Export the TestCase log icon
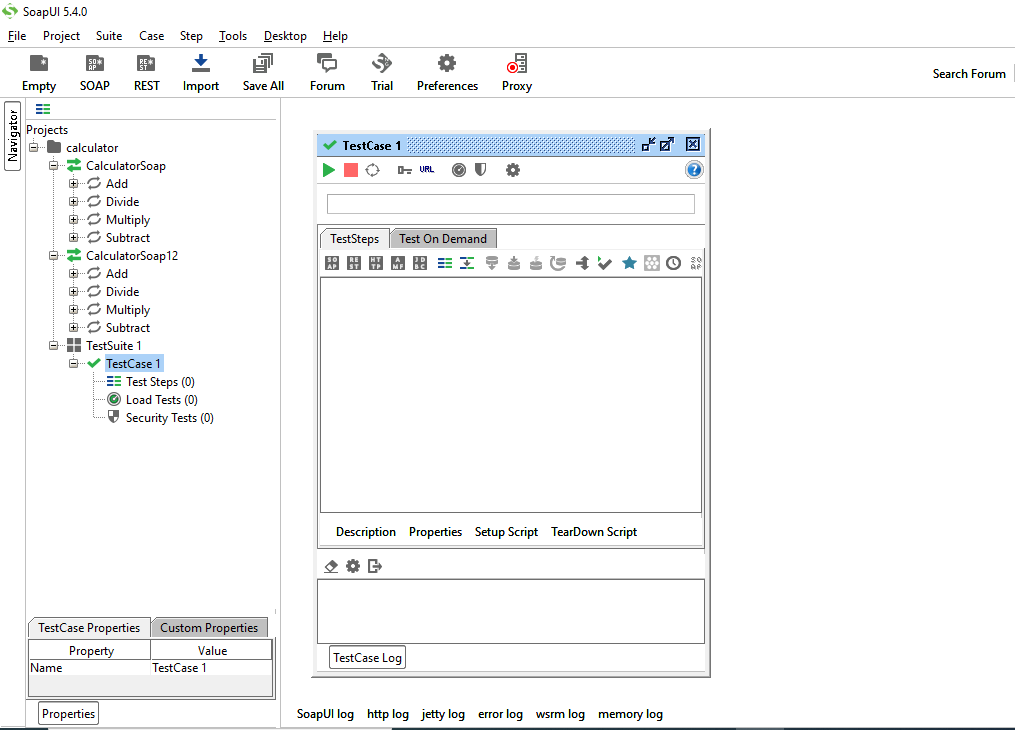The height and width of the screenshot is (730, 1015). (375, 566)
